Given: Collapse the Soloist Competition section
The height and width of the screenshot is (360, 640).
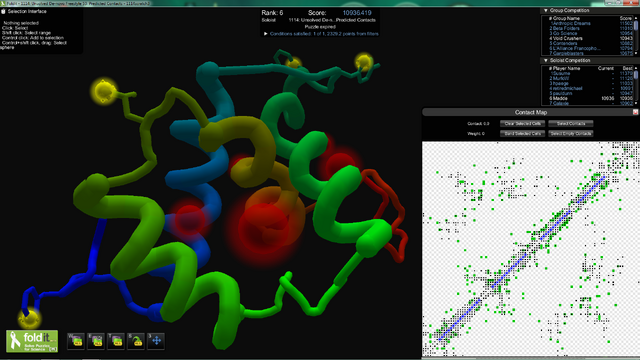Looking at the screenshot, I should (546, 60).
